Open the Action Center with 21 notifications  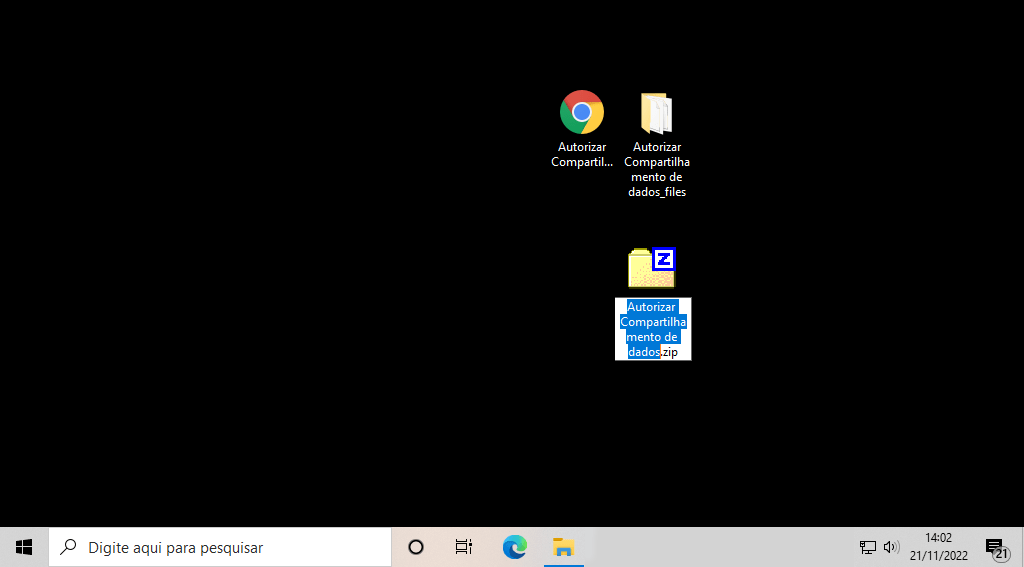coord(995,547)
